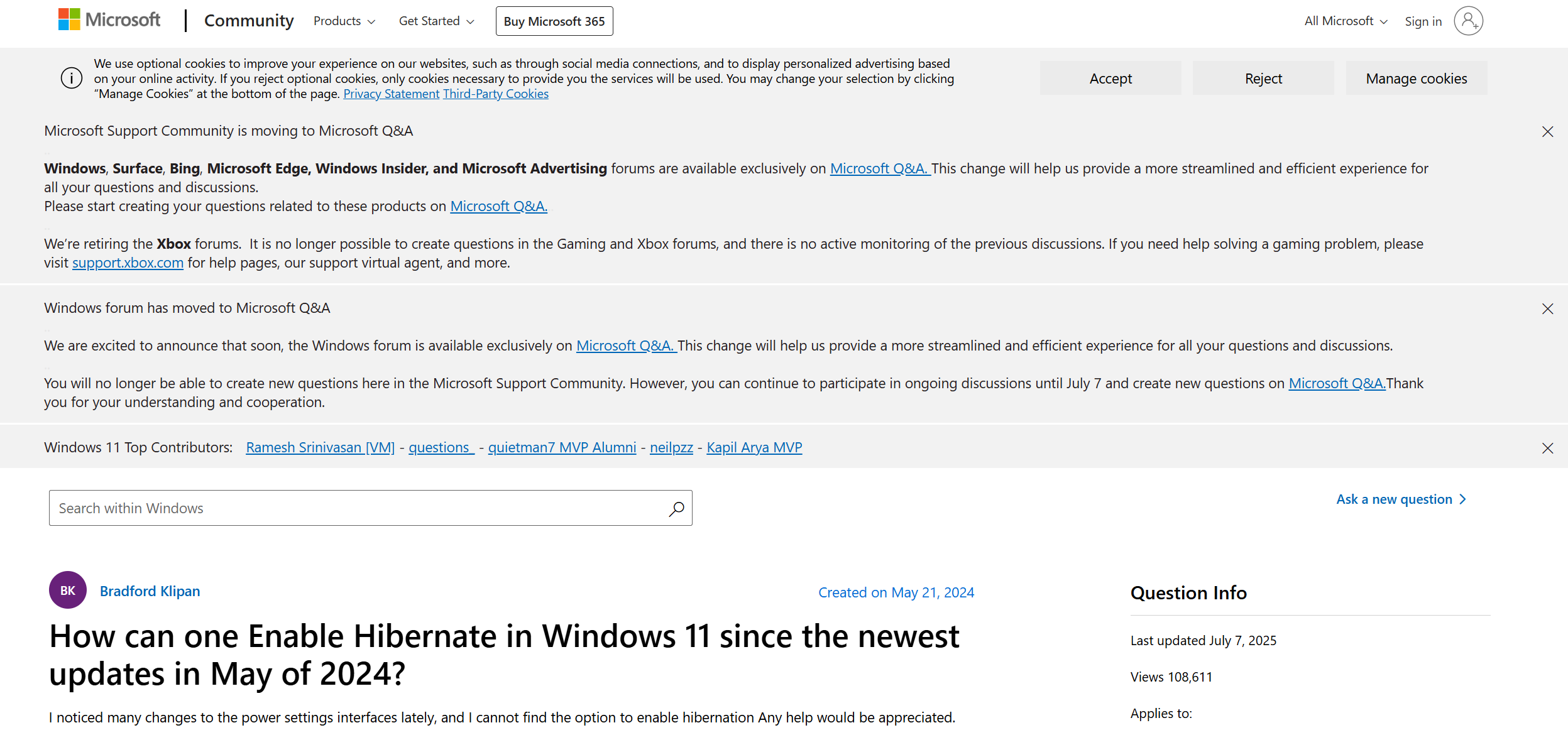Open Ramesh Srinivasan [VM] contributor profile

pos(321,447)
